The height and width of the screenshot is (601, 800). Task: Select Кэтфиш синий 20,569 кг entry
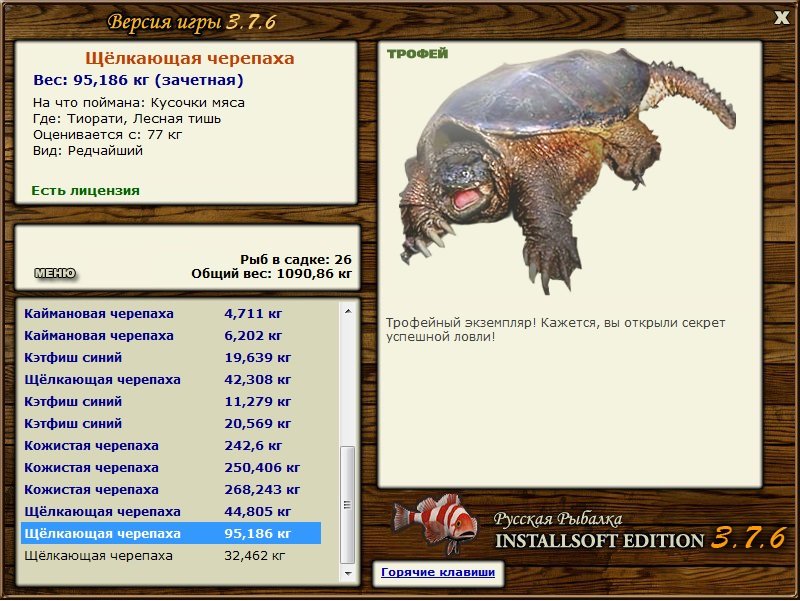tap(171, 423)
